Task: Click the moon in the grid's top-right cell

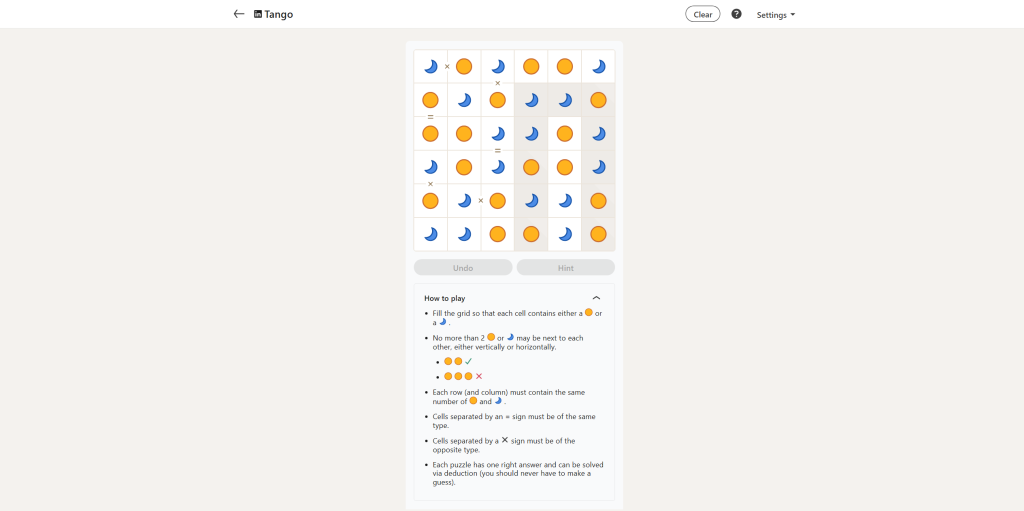Action: (x=598, y=66)
